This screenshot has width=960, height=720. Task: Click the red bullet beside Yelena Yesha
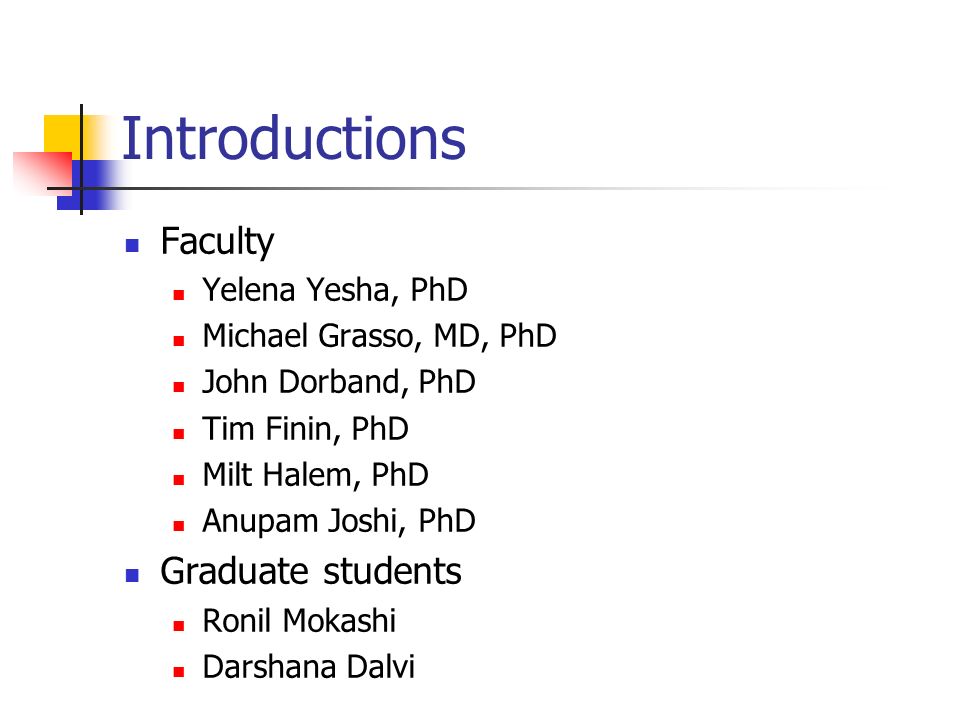[179, 295]
